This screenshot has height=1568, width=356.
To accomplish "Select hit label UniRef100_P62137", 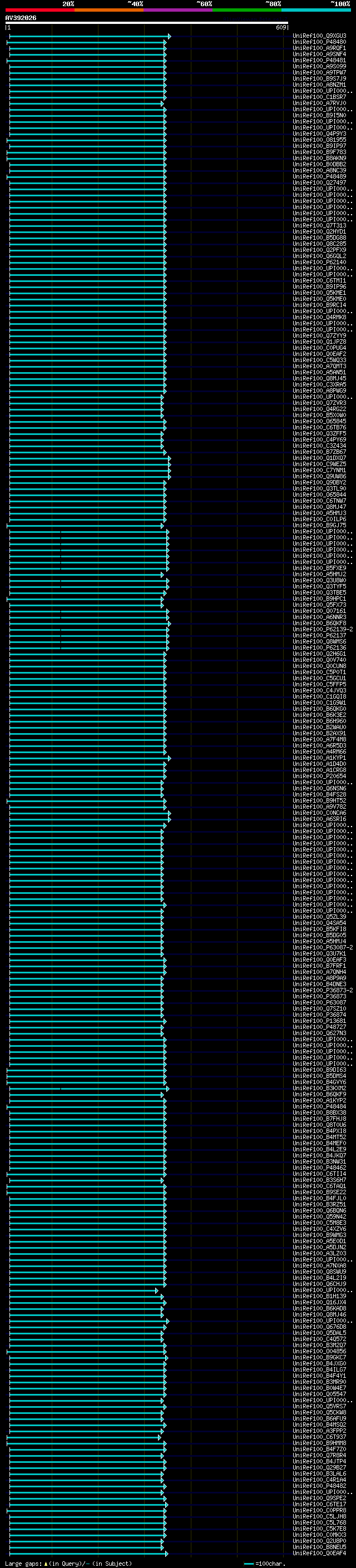I will [319, 636].
